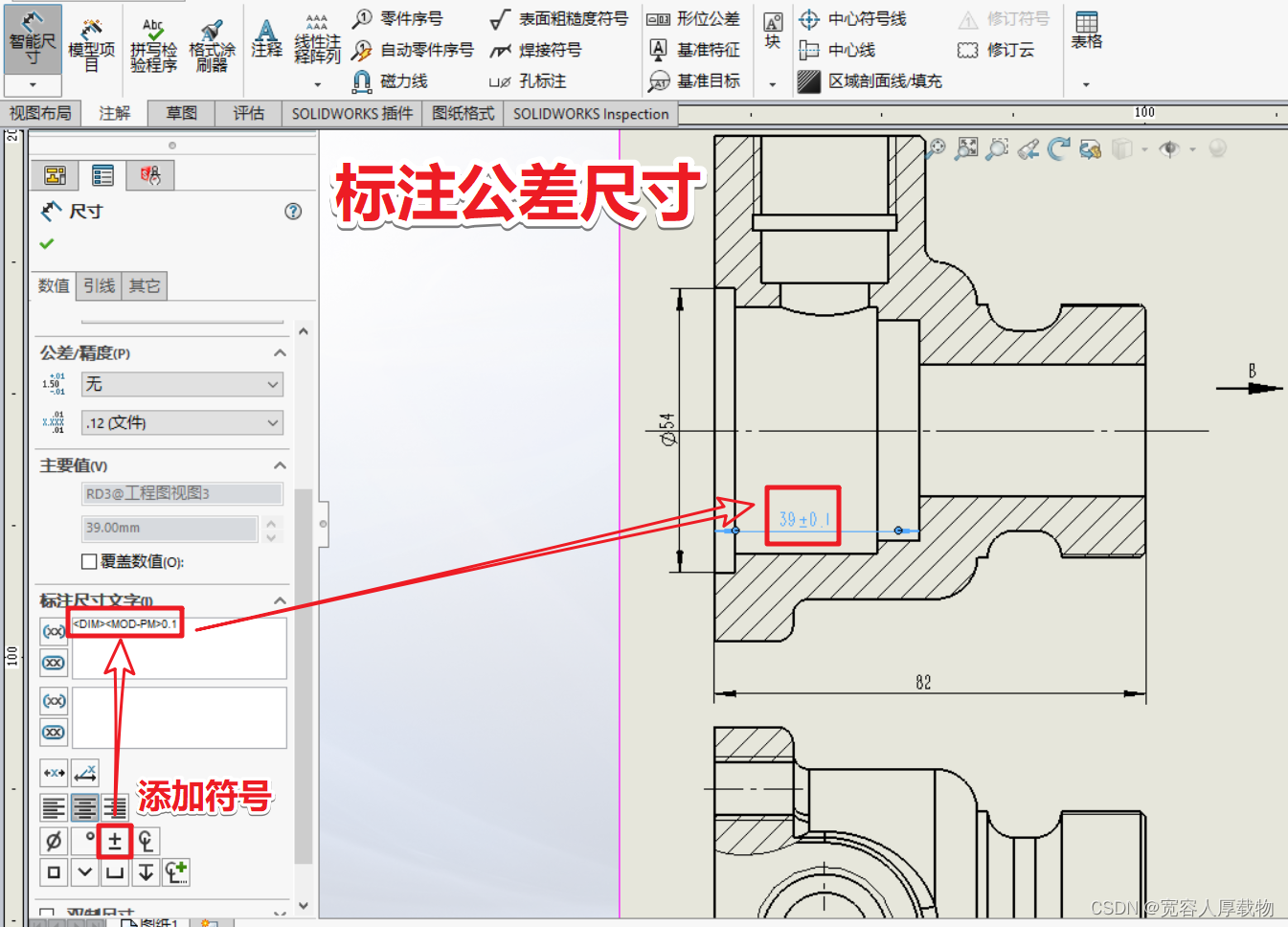Click the 39.00mm primary value field
The image size is (1288, 927).
pyautogui.click(x=169, y=528)
